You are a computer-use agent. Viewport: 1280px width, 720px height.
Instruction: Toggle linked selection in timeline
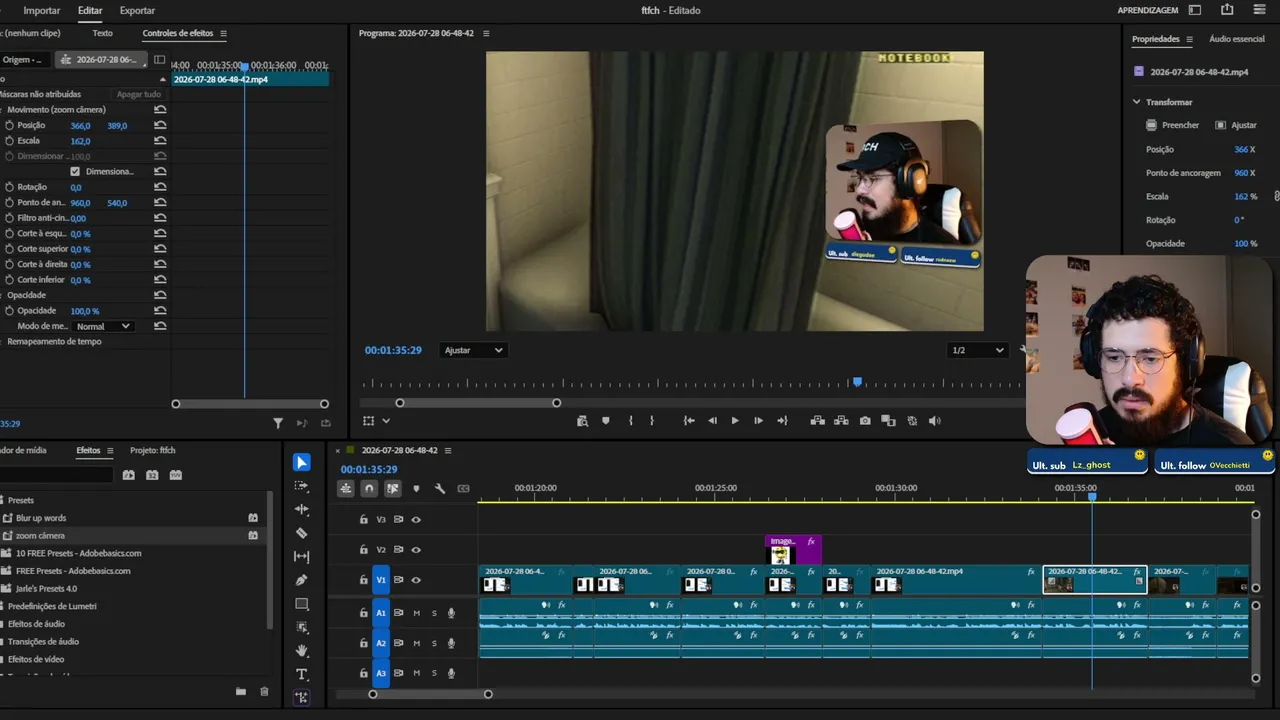tap(393, 489)
